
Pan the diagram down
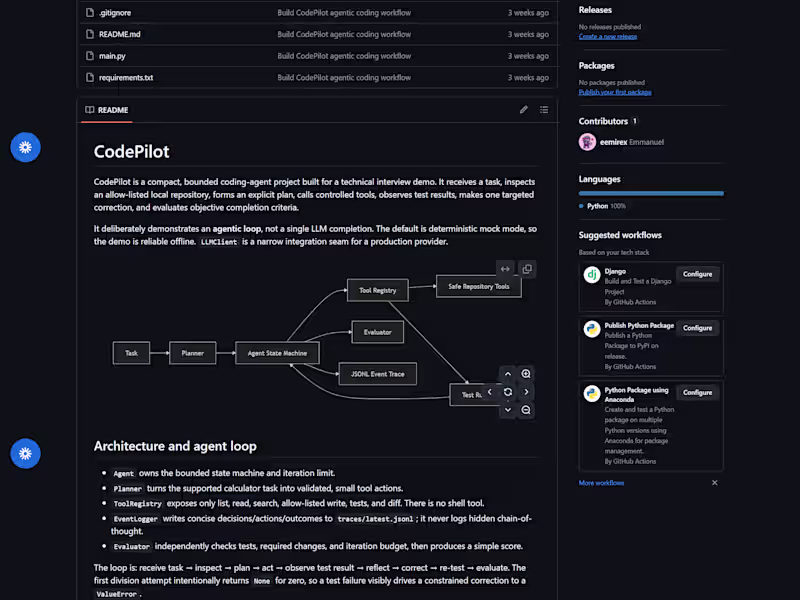pyautogui.click(x=508, y=410)
